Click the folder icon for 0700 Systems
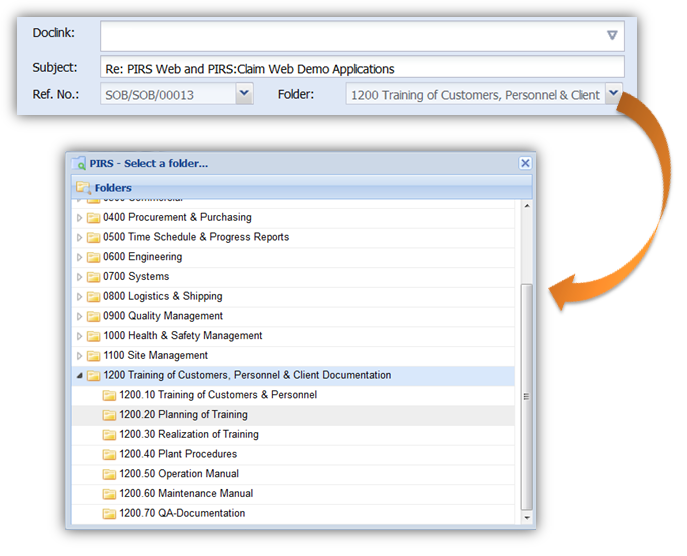The image size is (687, 556). point(93,277)
